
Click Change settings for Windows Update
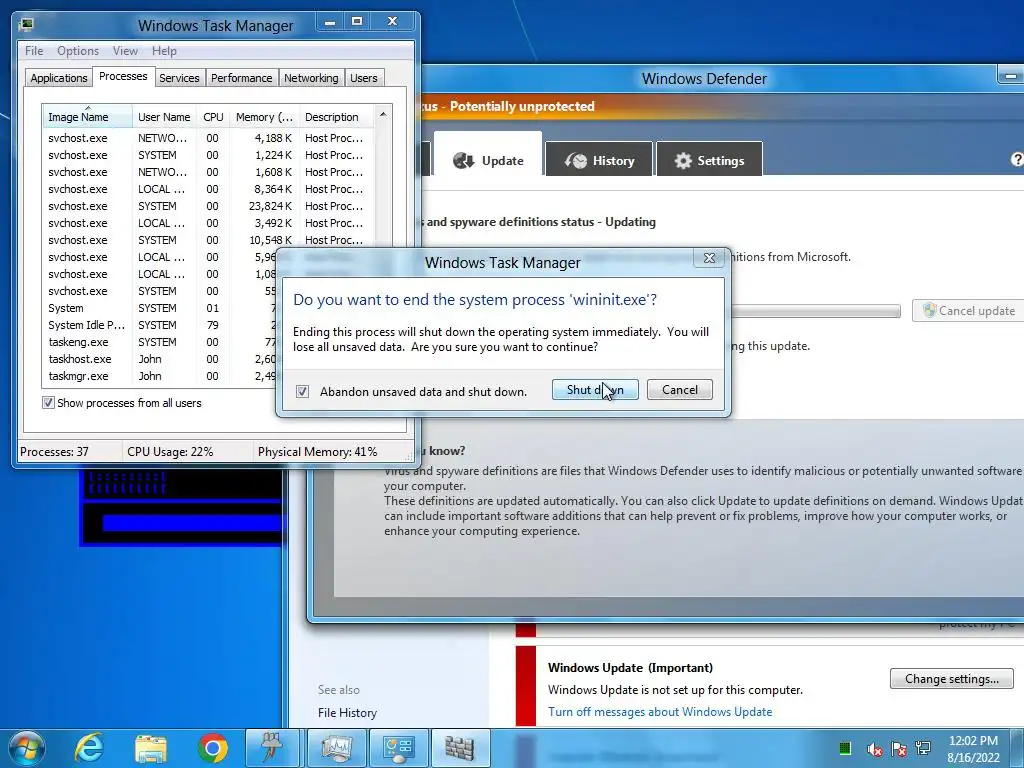(x=952, y=679)
